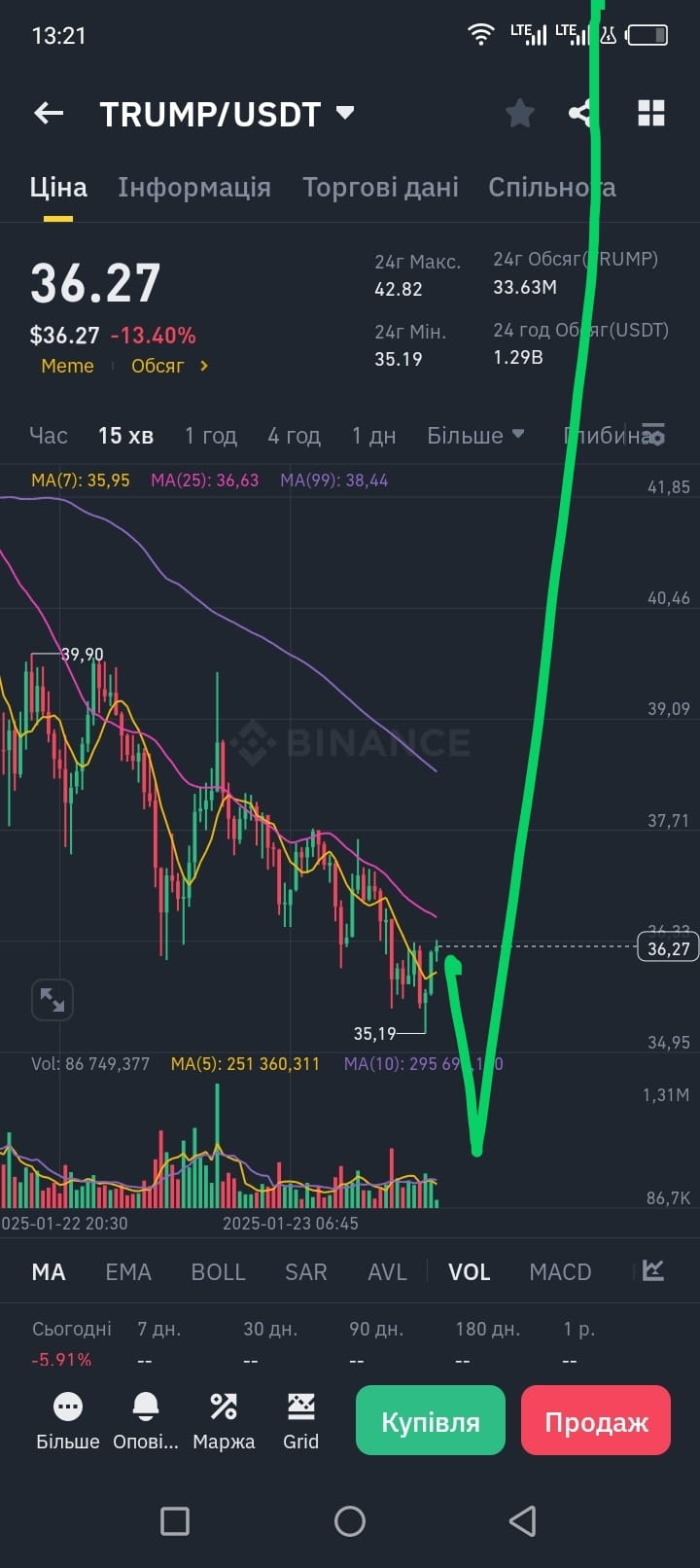Image resolution: width=700 pixels, height=1568 pixels.
Task: Select the 15 хв chart interval
Action: (125, 435)
